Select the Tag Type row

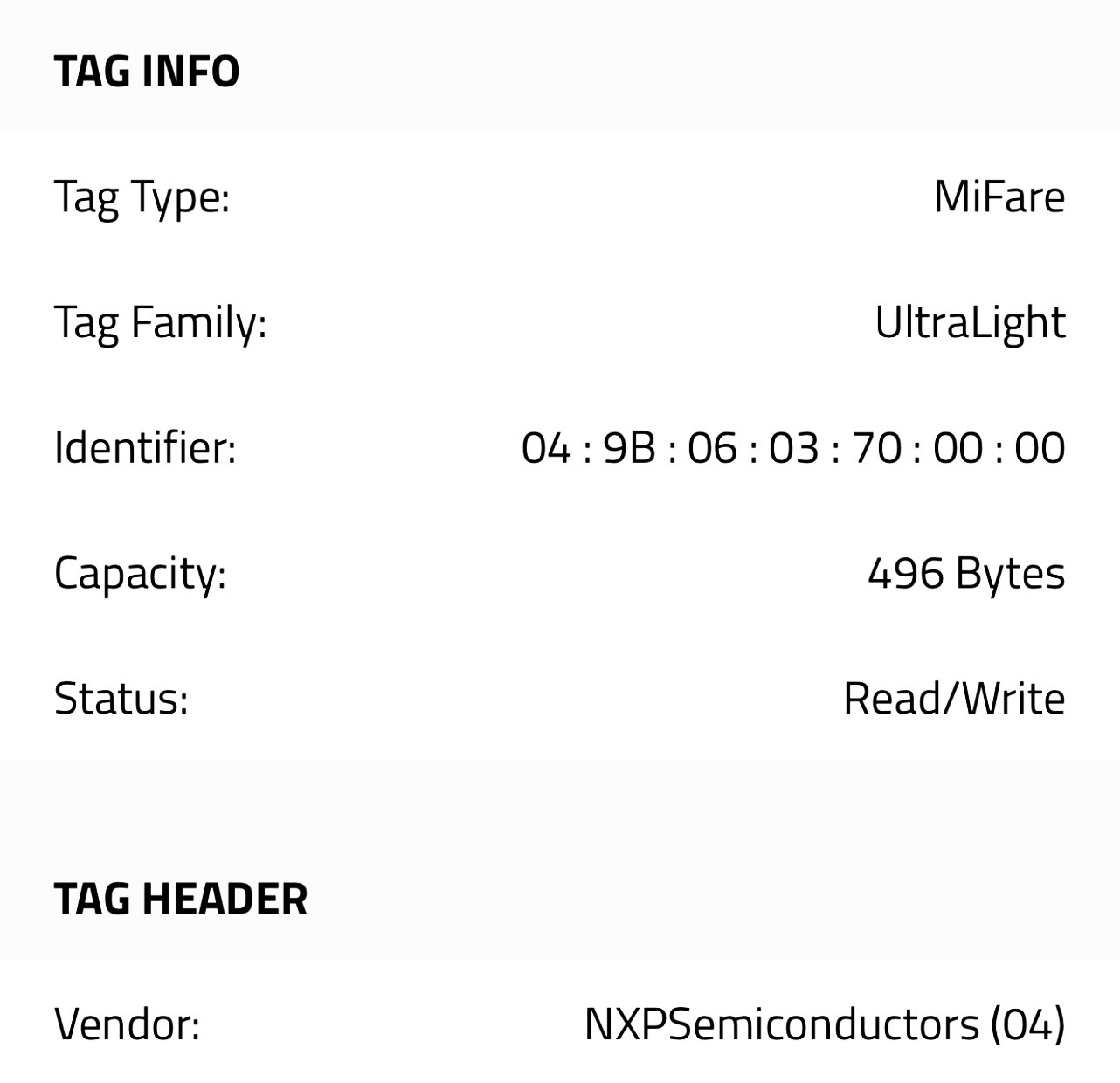pos(559,197)
